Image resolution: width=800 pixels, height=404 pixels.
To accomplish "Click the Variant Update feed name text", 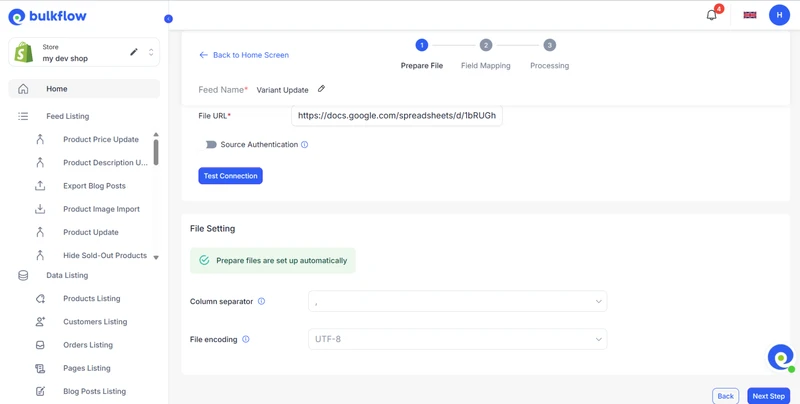I will (282, 90).
